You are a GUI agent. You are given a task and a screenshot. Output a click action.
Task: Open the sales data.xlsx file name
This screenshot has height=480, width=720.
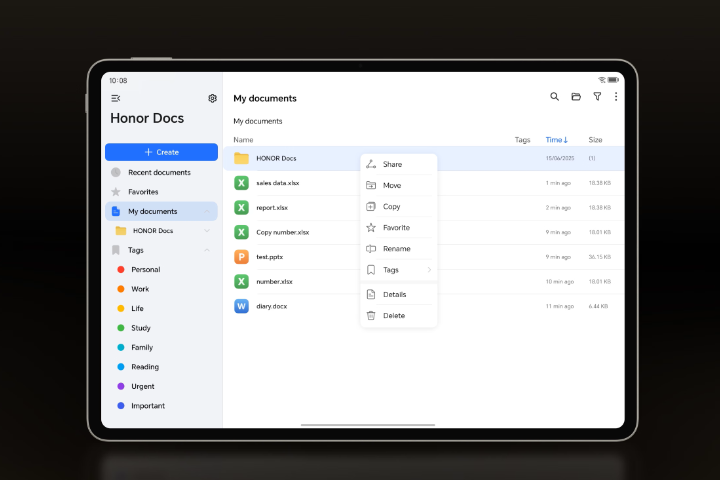click(x=277, y=183)
